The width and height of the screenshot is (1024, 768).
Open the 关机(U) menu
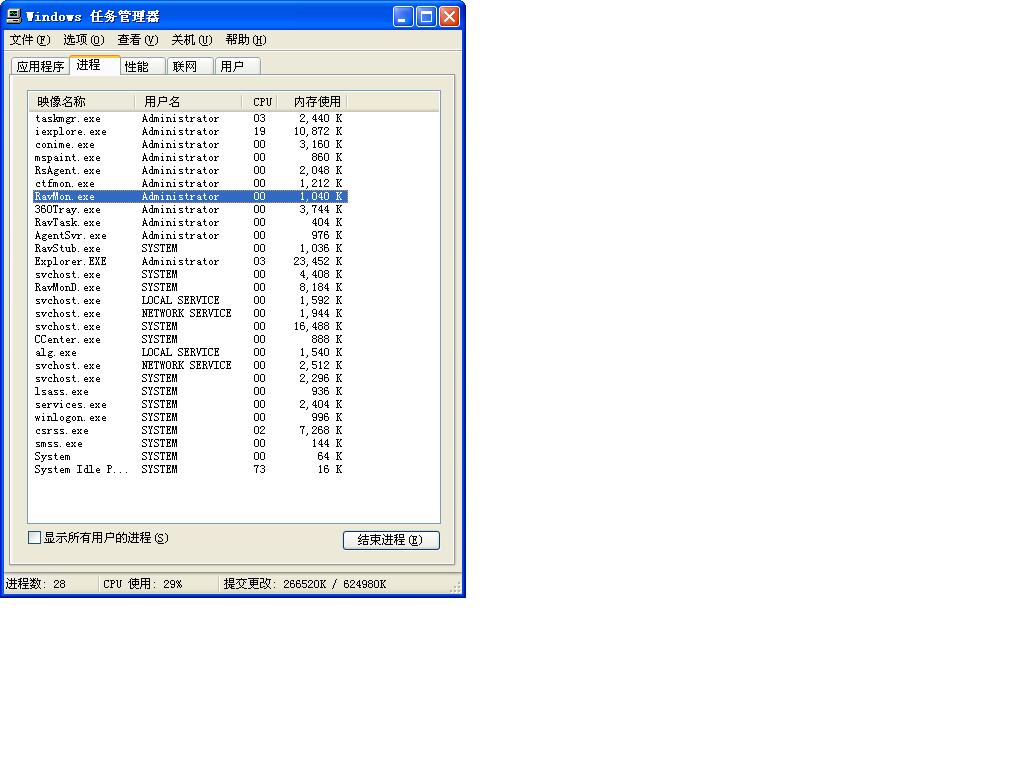[191, 40]
